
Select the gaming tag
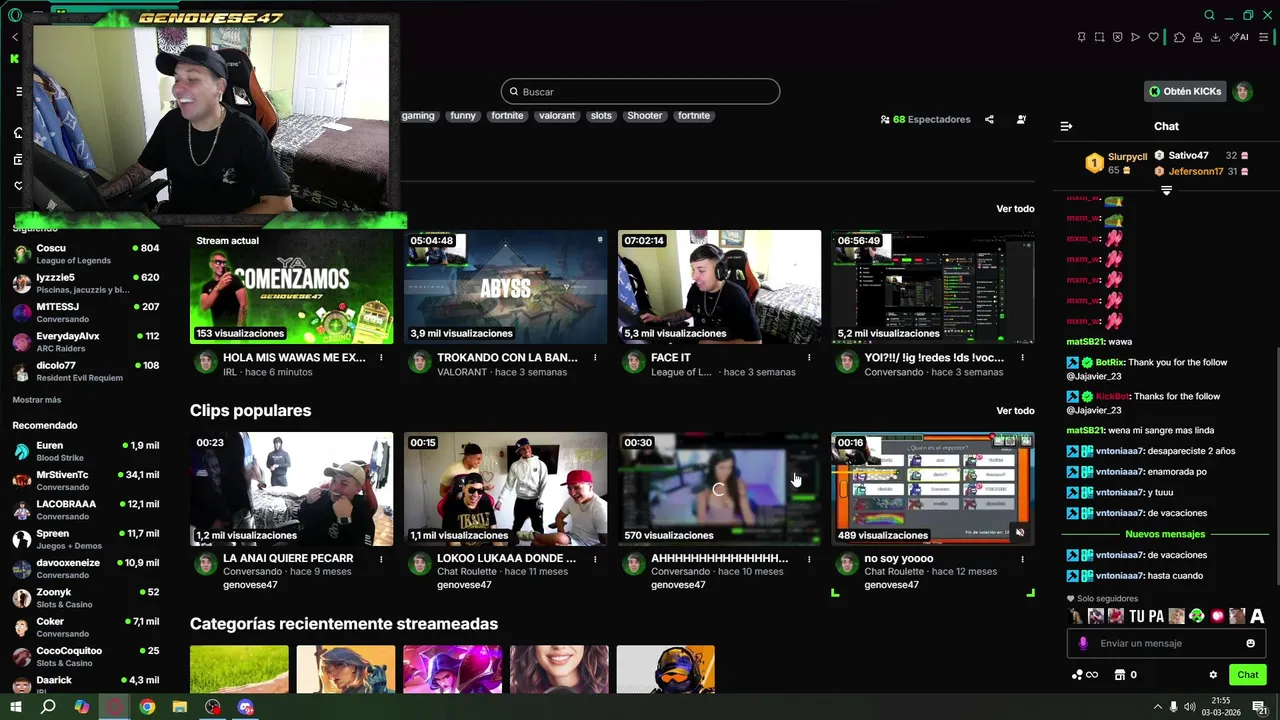coord(418,115)
